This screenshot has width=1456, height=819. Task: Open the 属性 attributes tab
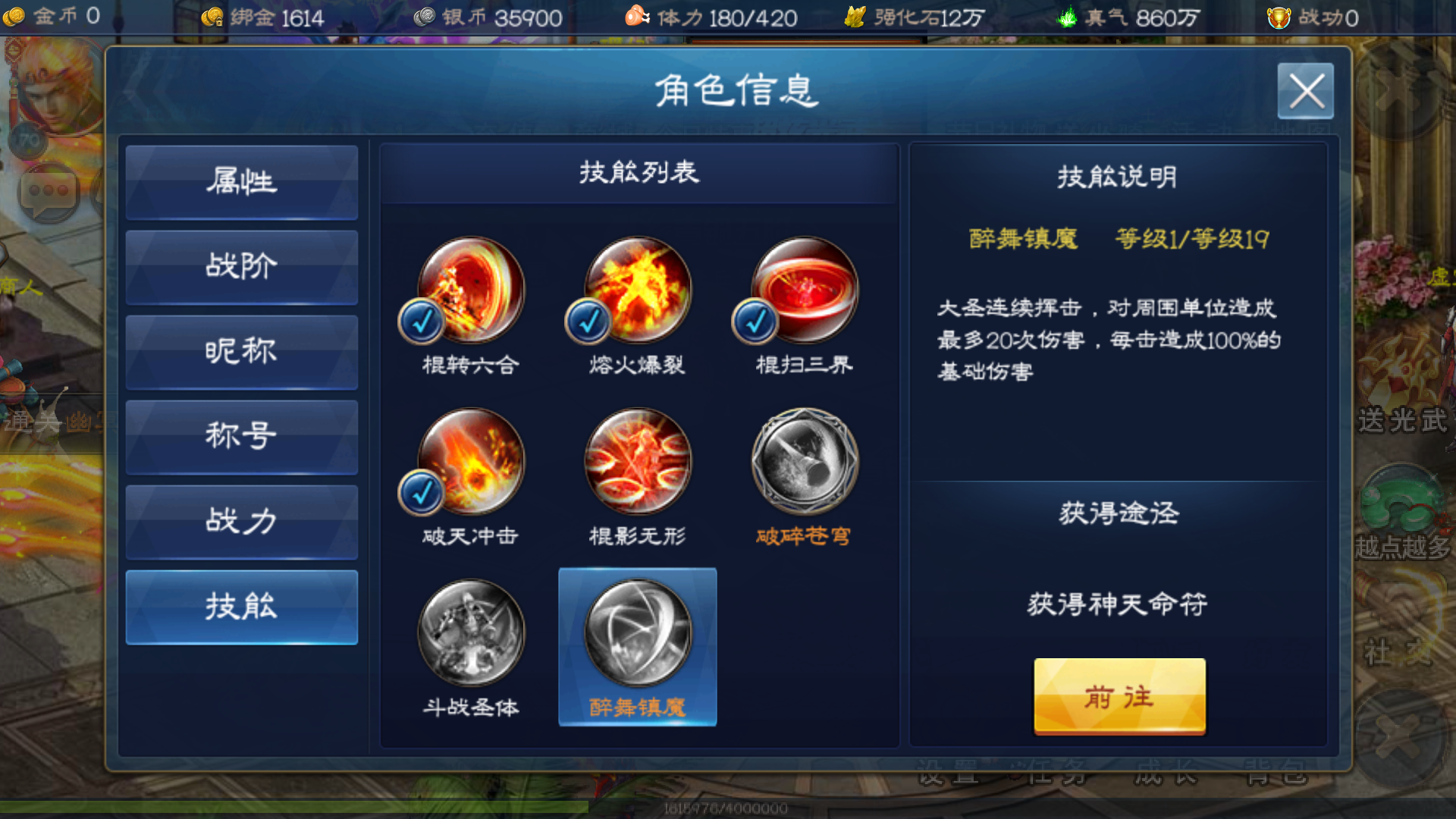[x=242, y=182]
